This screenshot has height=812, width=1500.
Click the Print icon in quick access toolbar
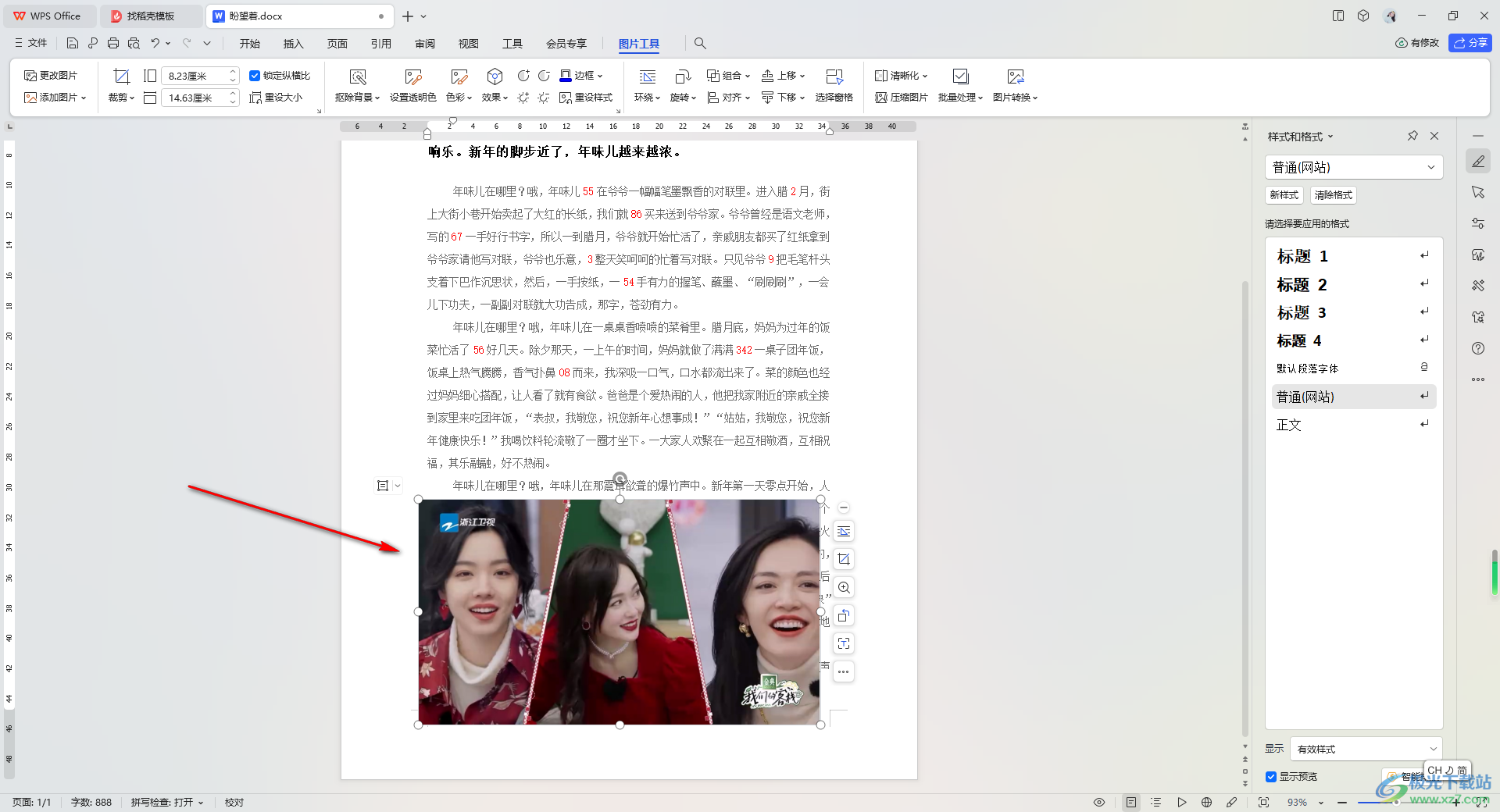pos(113,43)
